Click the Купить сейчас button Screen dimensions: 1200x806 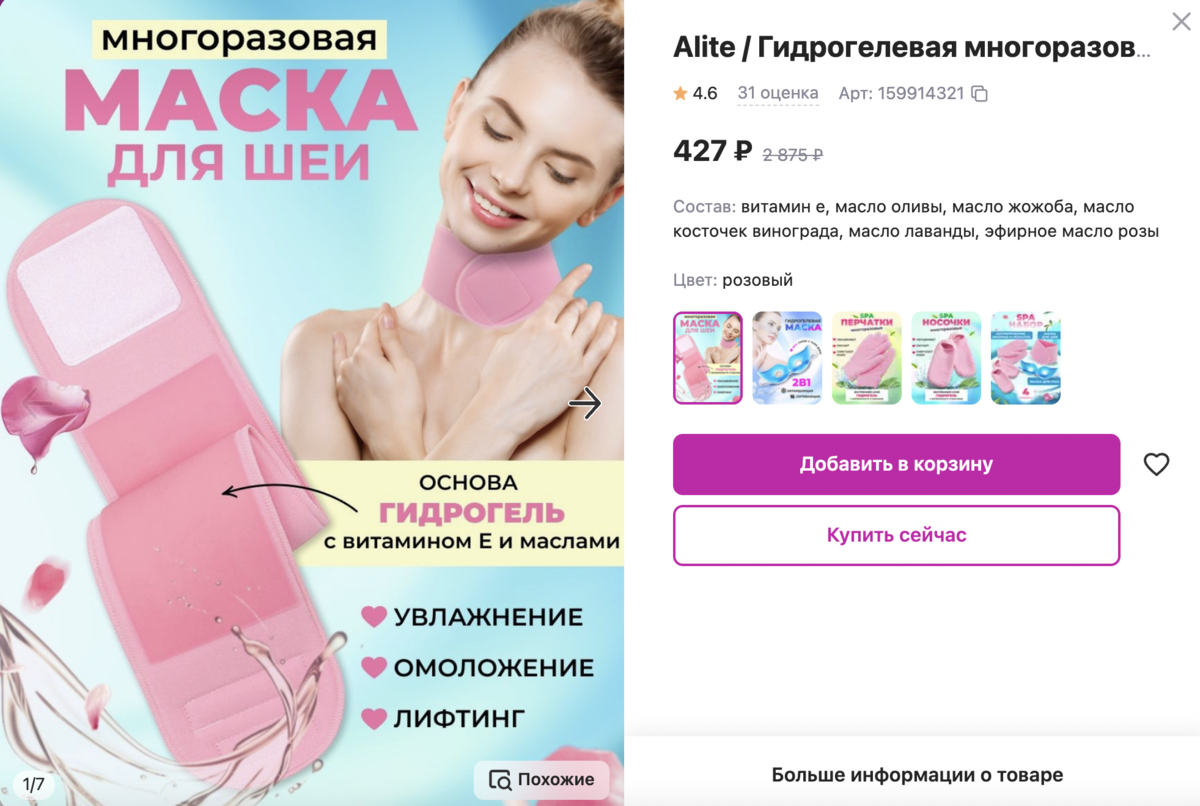[896, 535]
